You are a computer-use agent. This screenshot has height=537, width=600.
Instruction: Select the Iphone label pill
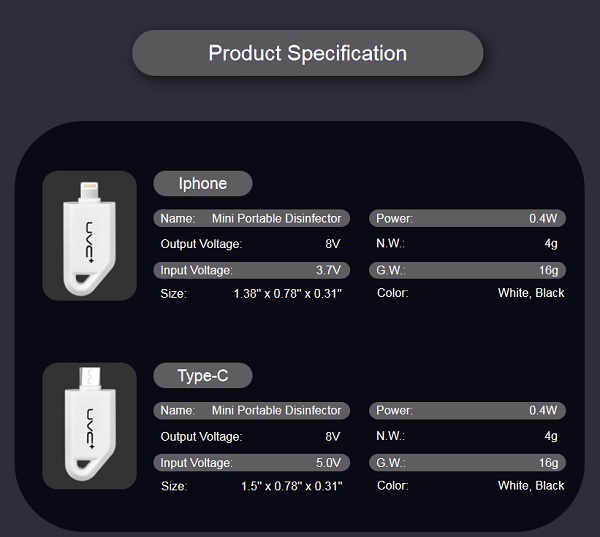pos(203,183)
